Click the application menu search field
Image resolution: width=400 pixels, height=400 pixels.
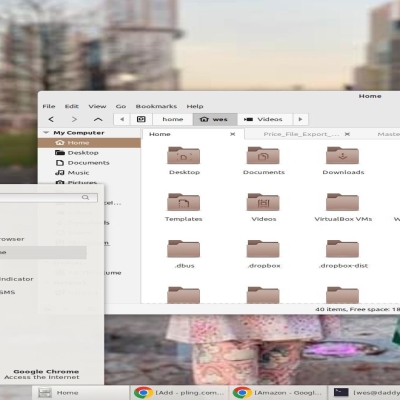[49, 198]
